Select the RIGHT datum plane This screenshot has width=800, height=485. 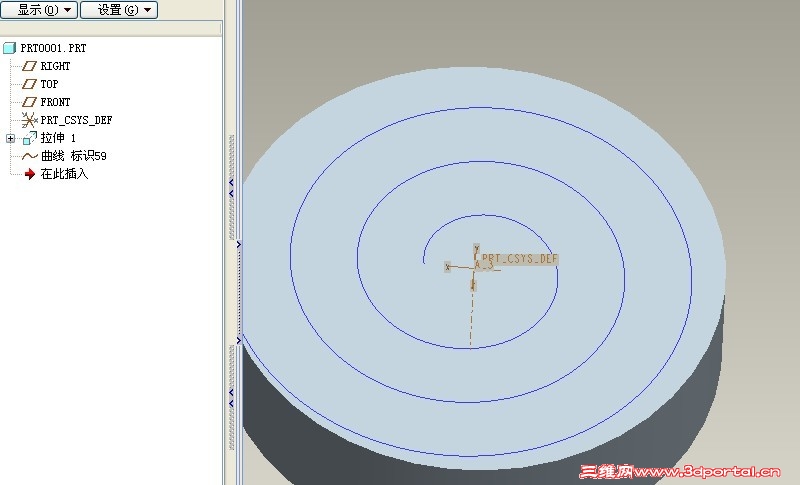(55, 66)
